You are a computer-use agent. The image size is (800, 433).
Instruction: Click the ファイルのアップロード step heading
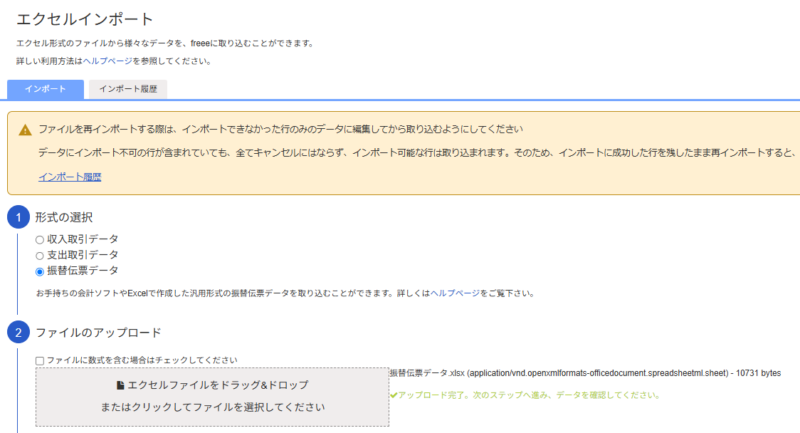pyautogui.click(x=98, y=333)
